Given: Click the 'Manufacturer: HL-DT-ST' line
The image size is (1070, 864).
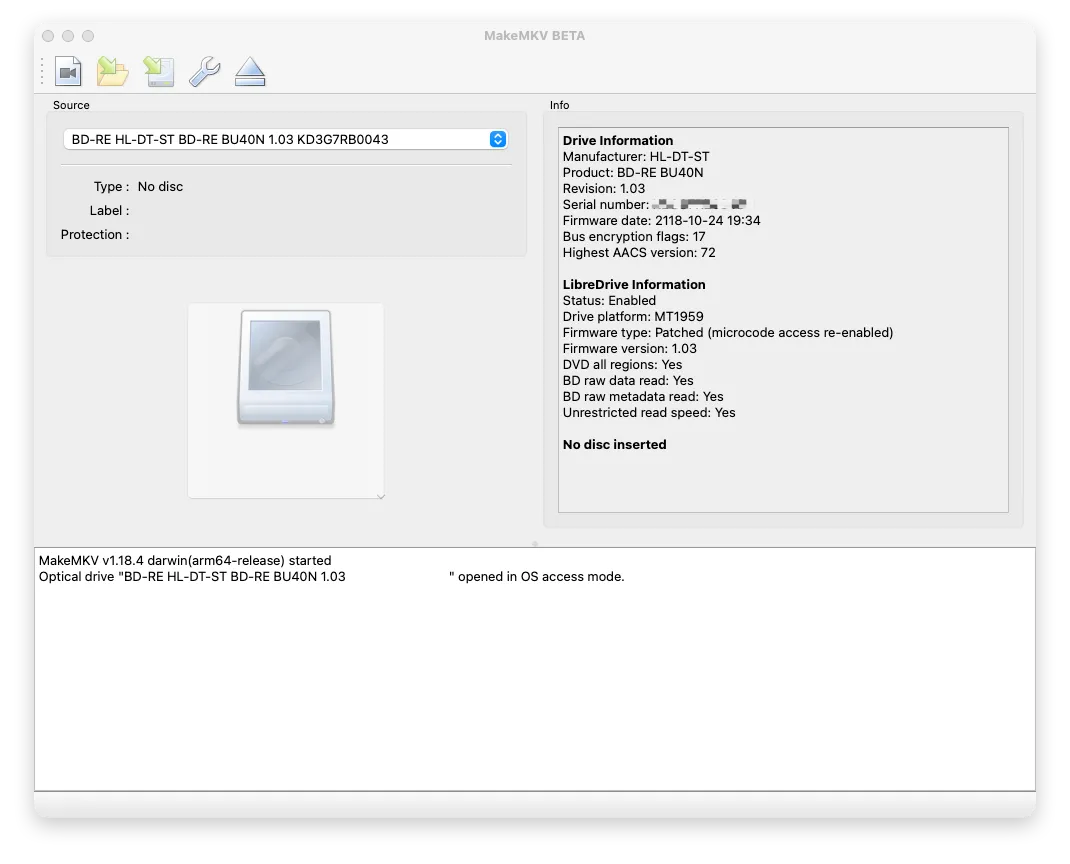Looking at the screenshot, I should tap(636, 156).
